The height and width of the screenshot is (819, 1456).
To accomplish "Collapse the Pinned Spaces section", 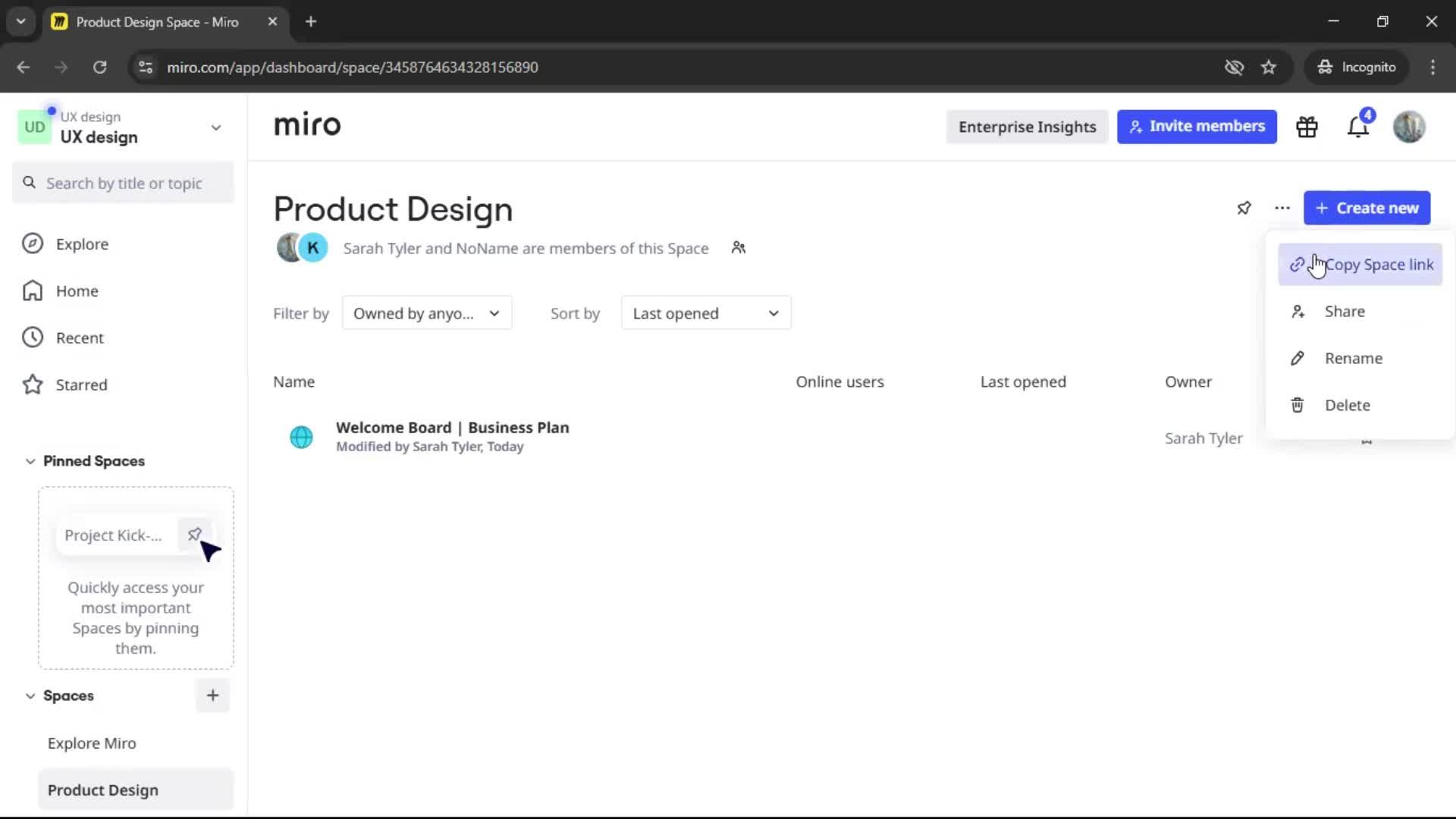I will [x=30, y=461].
